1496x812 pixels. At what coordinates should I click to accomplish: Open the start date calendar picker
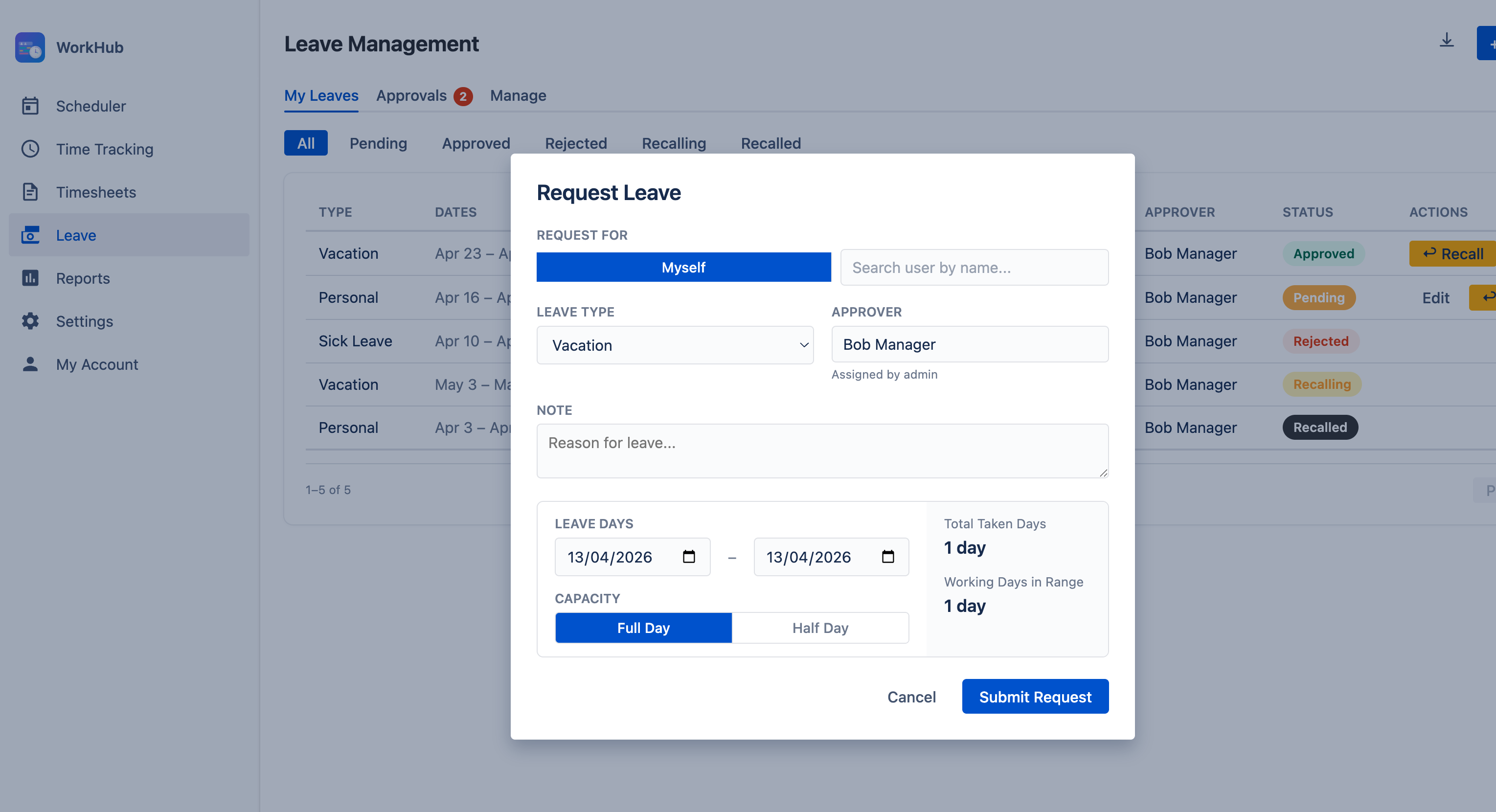(x=689, y=557)
